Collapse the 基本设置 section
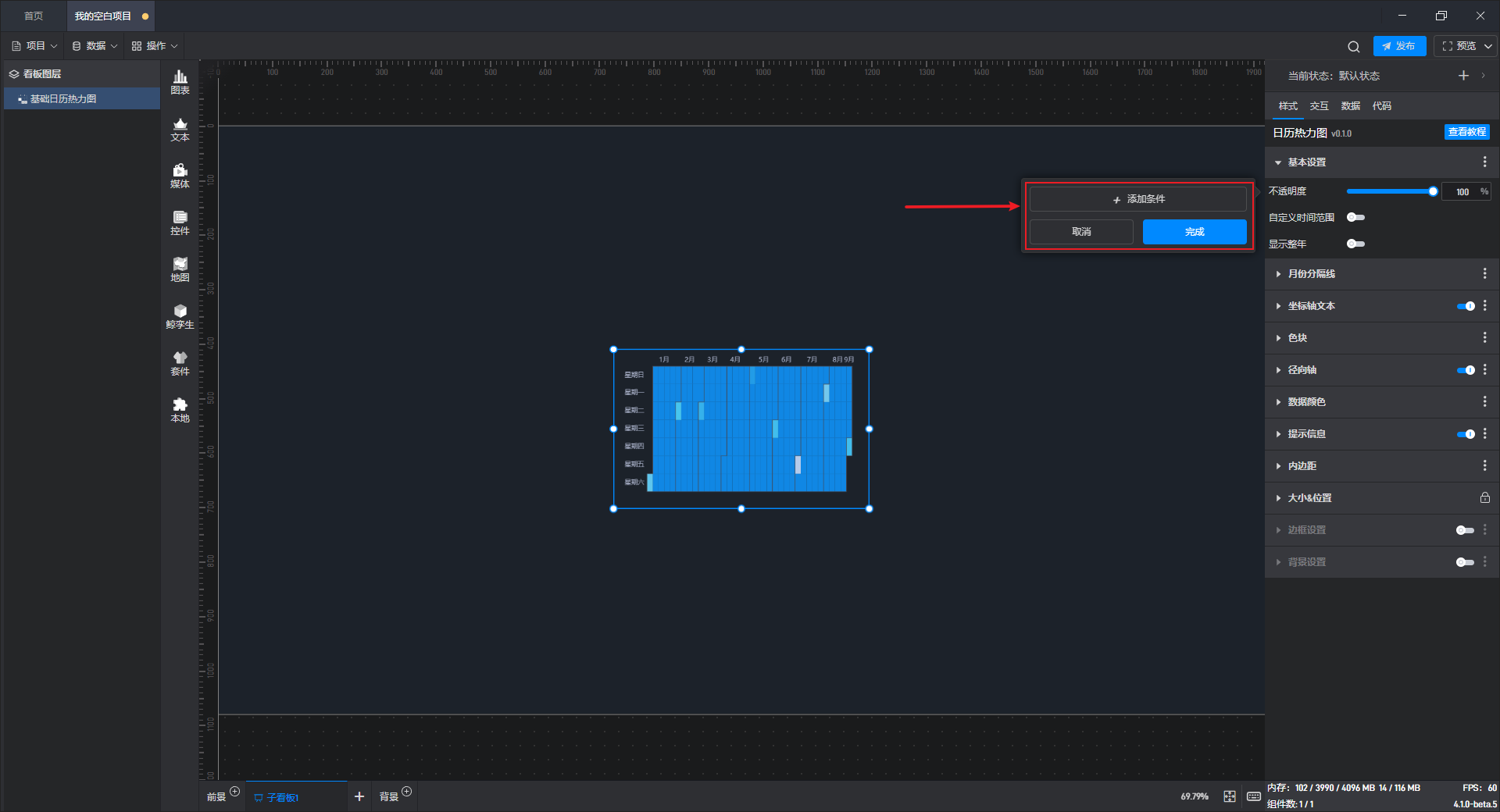The image size is (1500, 812). point(1278,162)
